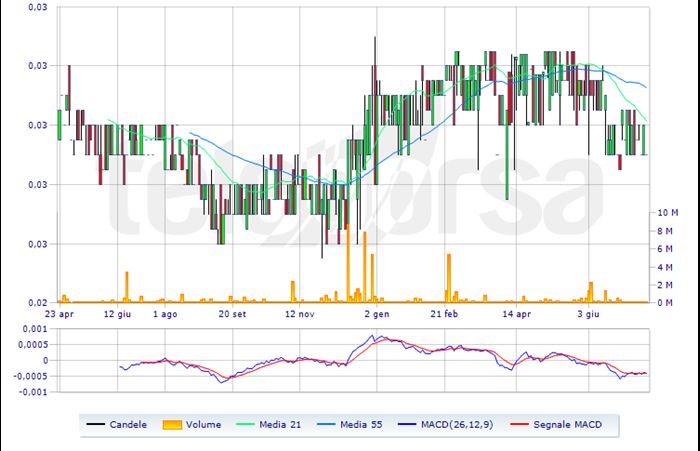
Task: Click the 0,001 MACD axis label
Action: pyautogui.click(x=34, y=329)
